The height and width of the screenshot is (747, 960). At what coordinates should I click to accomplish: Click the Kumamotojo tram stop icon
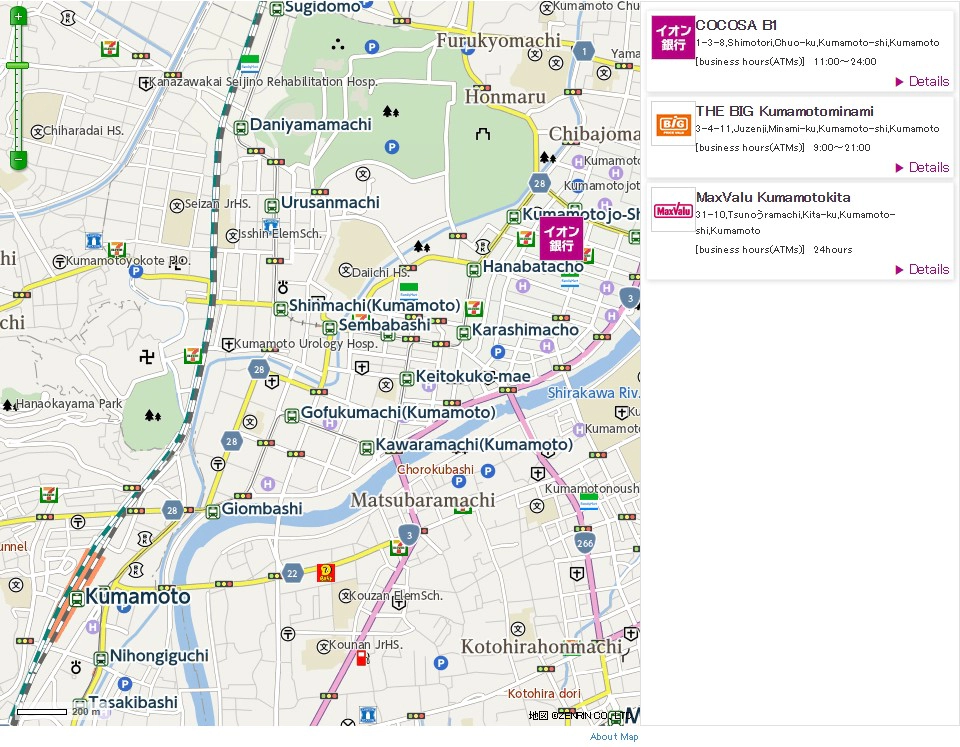(514, 217)
